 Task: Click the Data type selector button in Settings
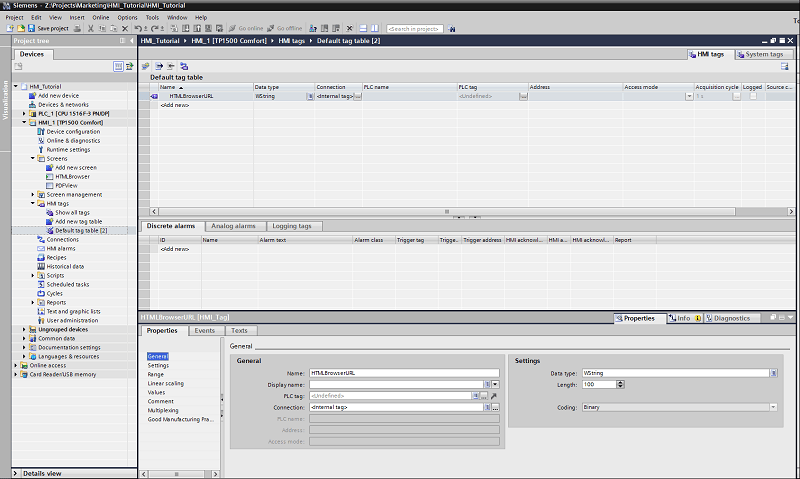tap(773, 373)
